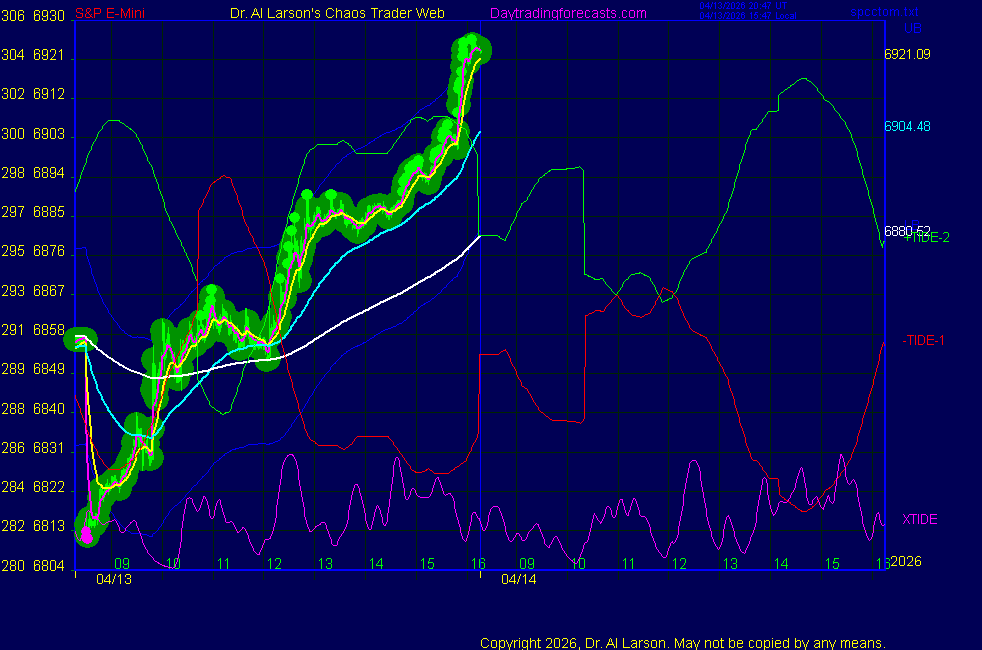Select the yellow 6921.09 price value
Viewport: 982px width, 650px height.
click(x=907, y=54)
